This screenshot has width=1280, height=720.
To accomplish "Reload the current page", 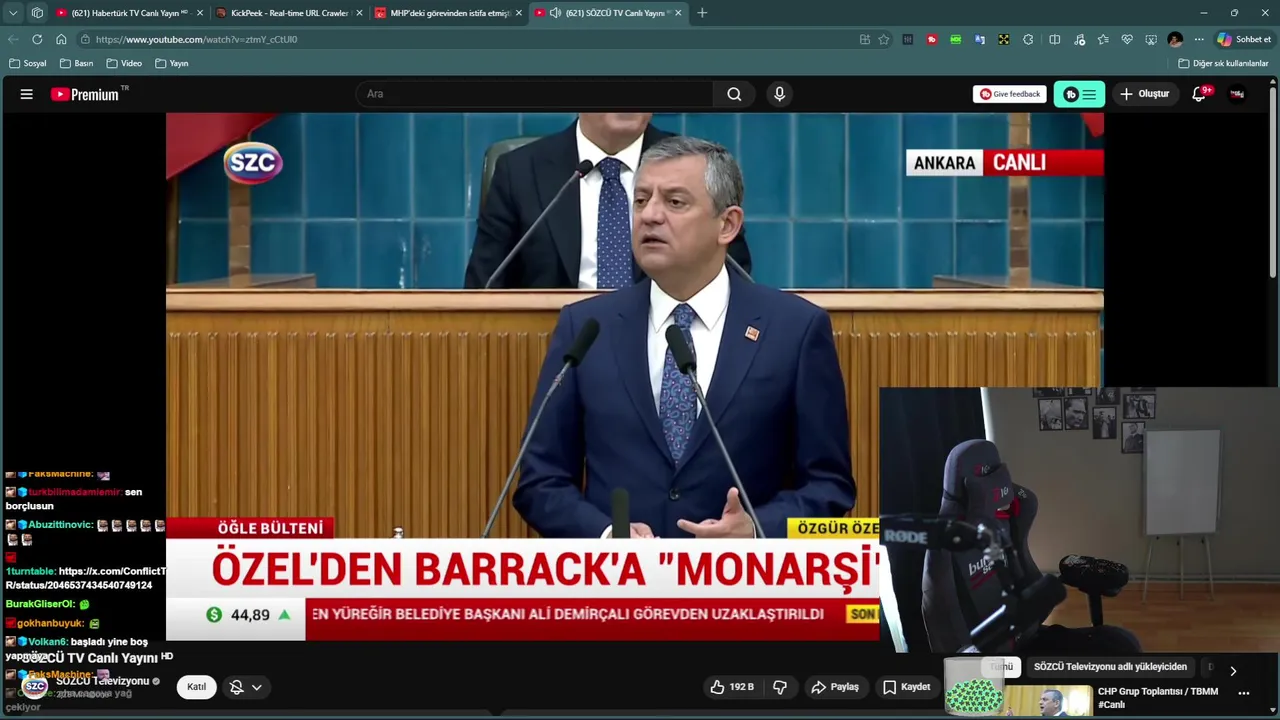I will [37, 39].
